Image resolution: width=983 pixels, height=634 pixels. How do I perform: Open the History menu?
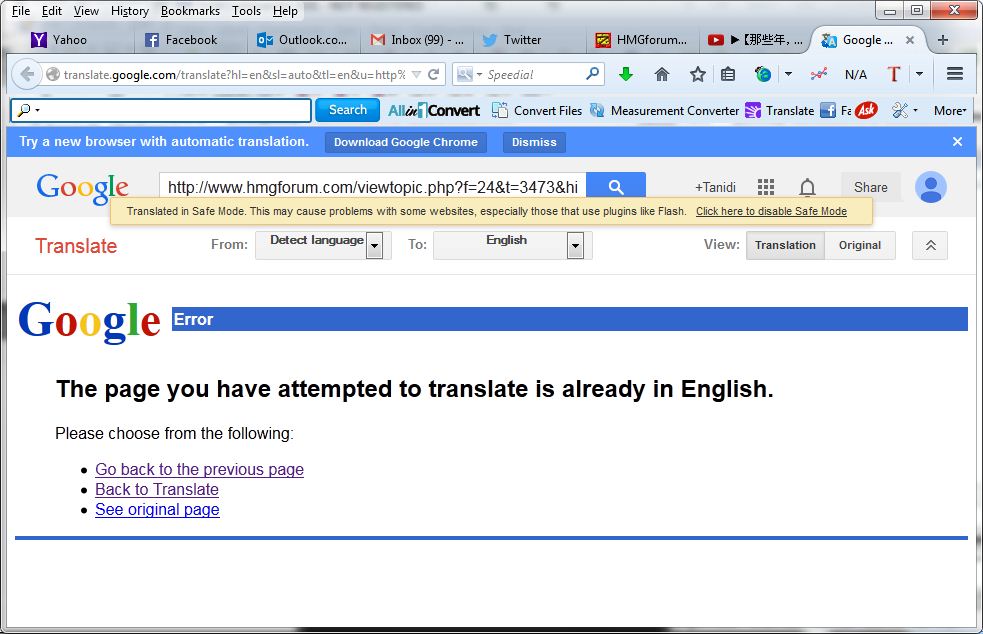tap(130, 11)
